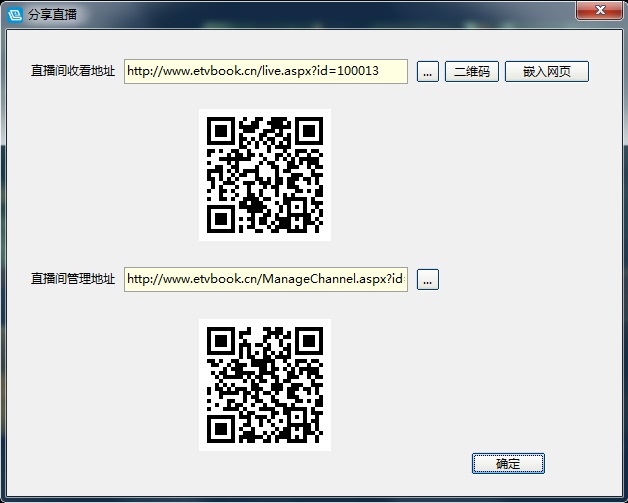Screen dimensions: 628x503
Task: Click the 确定 button
Action: [x=508, y=464]
